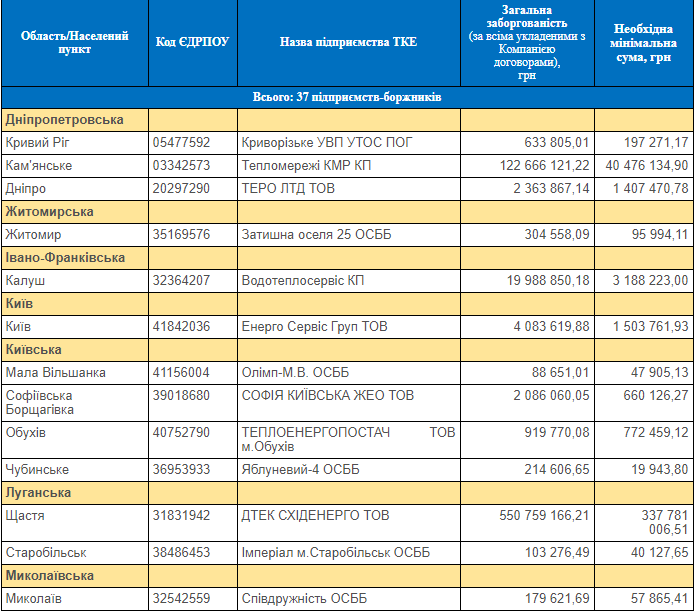Click "Необхідна мінімальна сума, грн" header
Viewport: 697px width, 611px height.
click(644, 42)
